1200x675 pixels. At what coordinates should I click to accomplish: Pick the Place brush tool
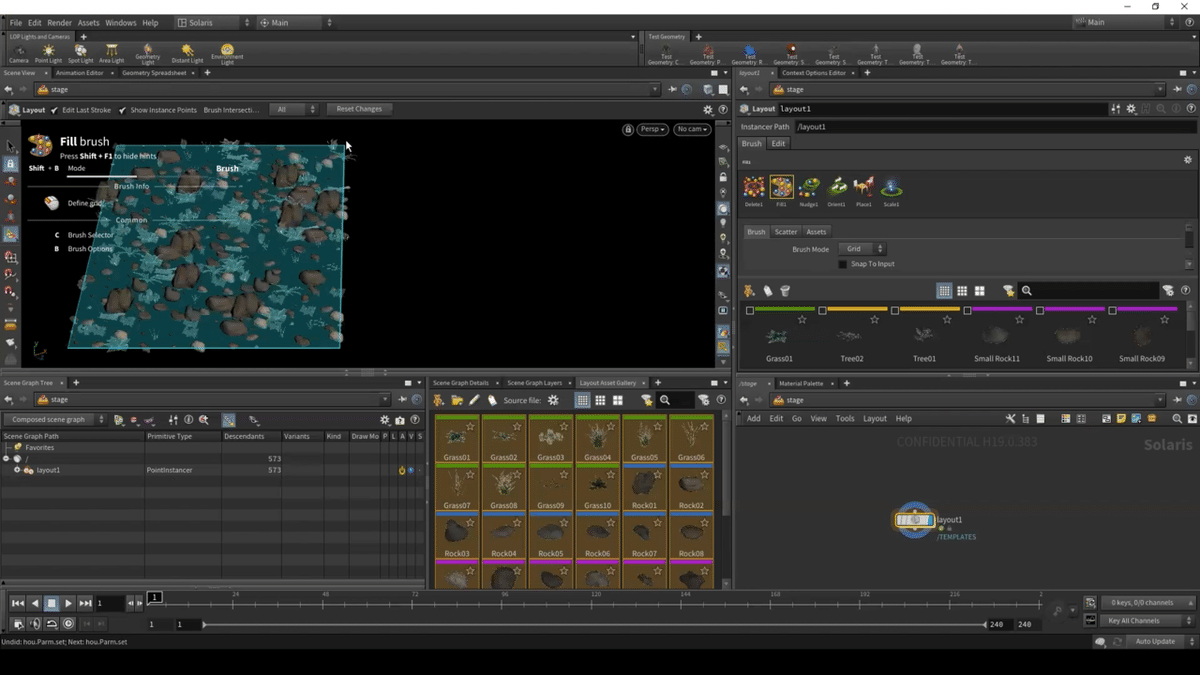click(x=864, y=187)
